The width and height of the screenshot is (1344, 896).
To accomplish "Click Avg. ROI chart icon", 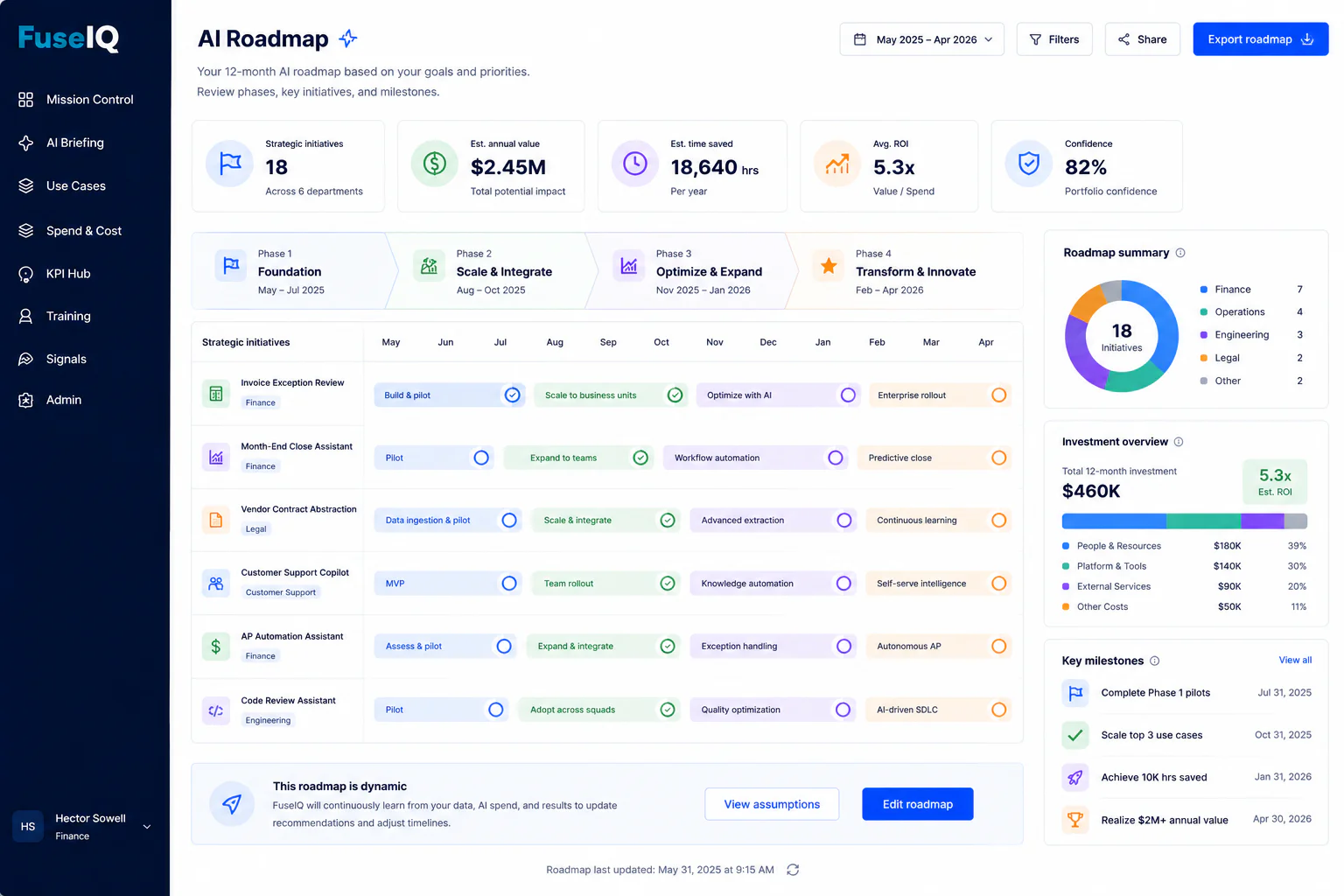I will tap(837, 164).
